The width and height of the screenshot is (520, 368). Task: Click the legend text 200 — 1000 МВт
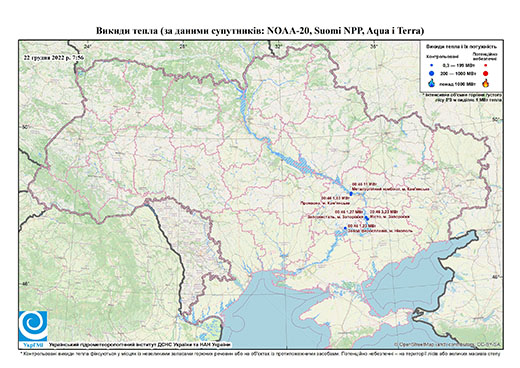point(458,73)
